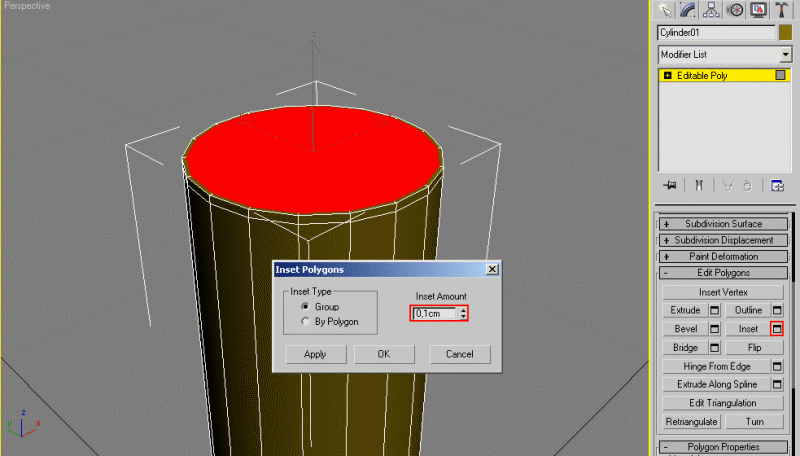Toggle Show End Result icon

tap(699, 185)
